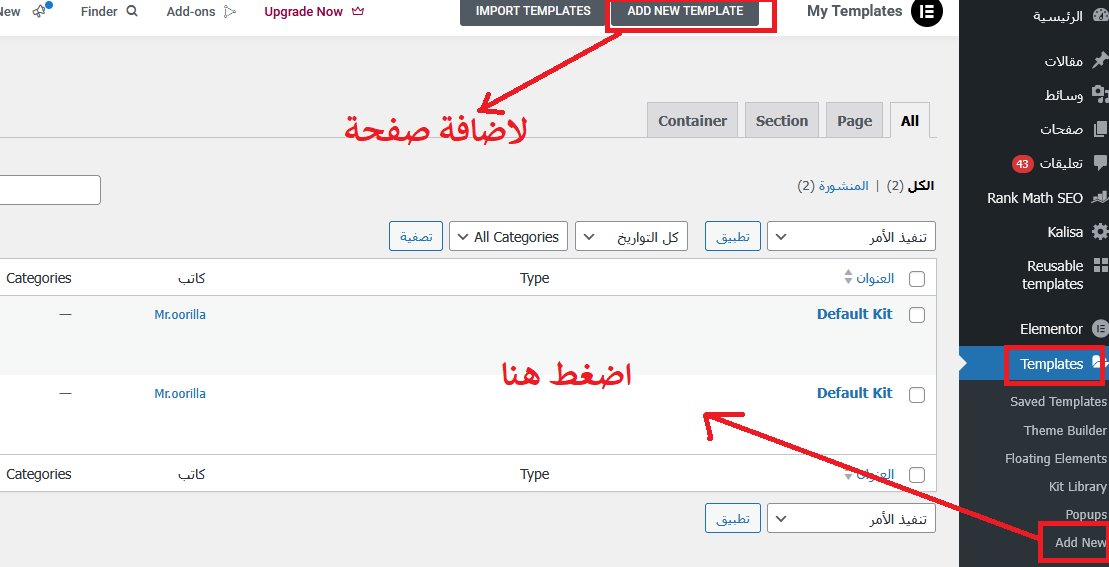
Task: Click the الكل all filter link
Action: [922, 186]
